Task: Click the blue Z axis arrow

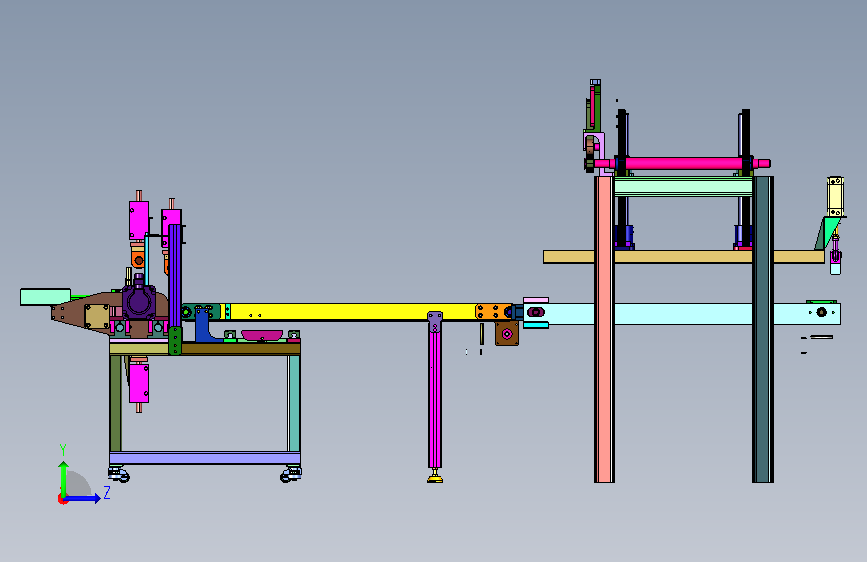Action: click(83, 498)
